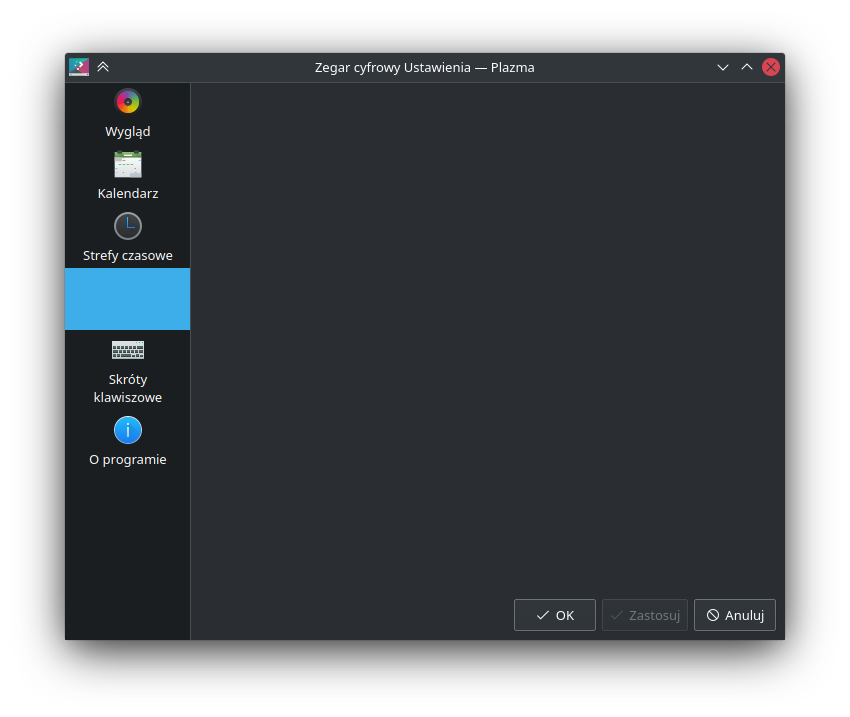Maximize window using the up chevron
The width and height of the screenshot is (850, 717).
tap(747, 67)
